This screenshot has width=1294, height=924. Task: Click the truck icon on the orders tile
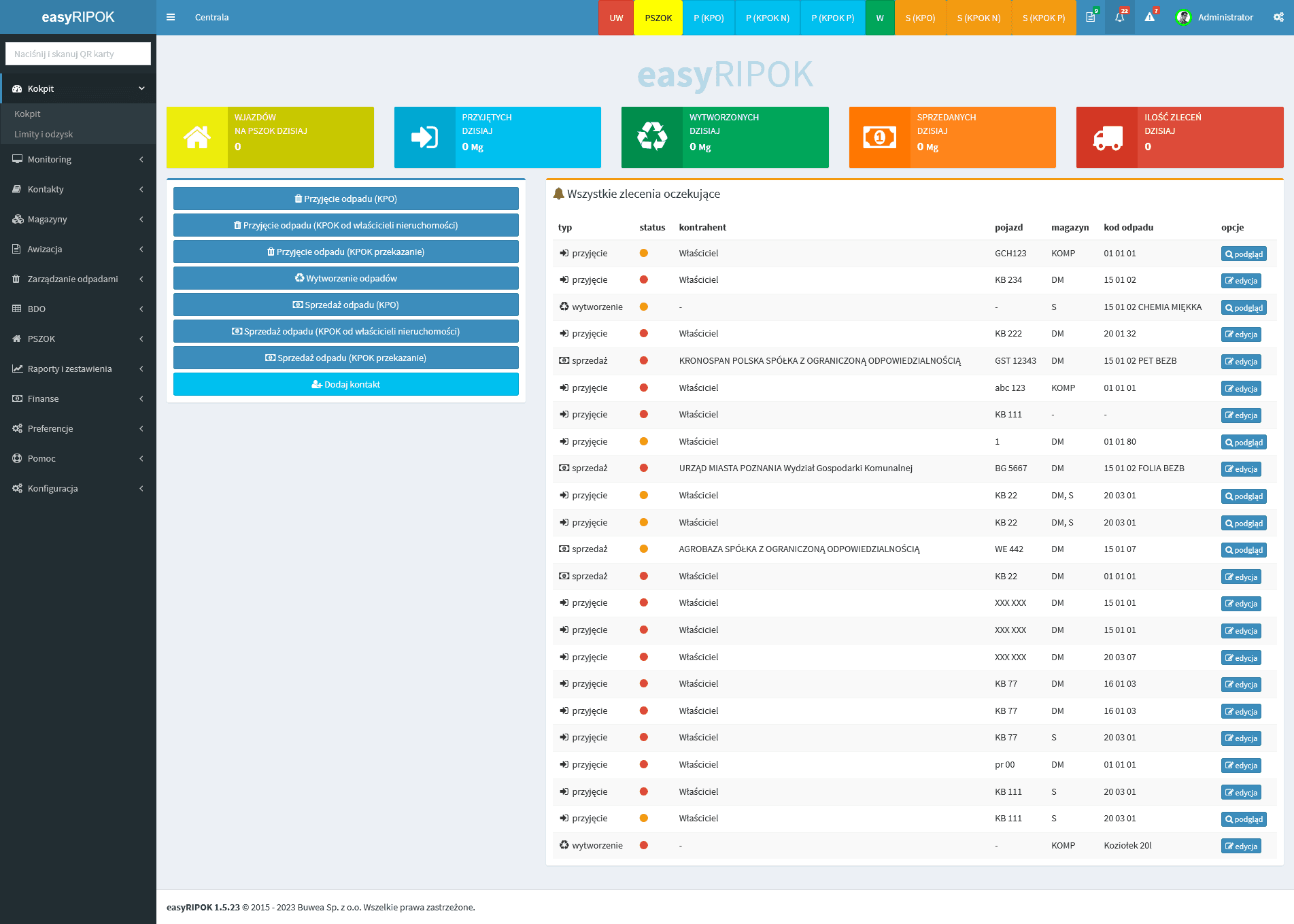coord(1107,137)
